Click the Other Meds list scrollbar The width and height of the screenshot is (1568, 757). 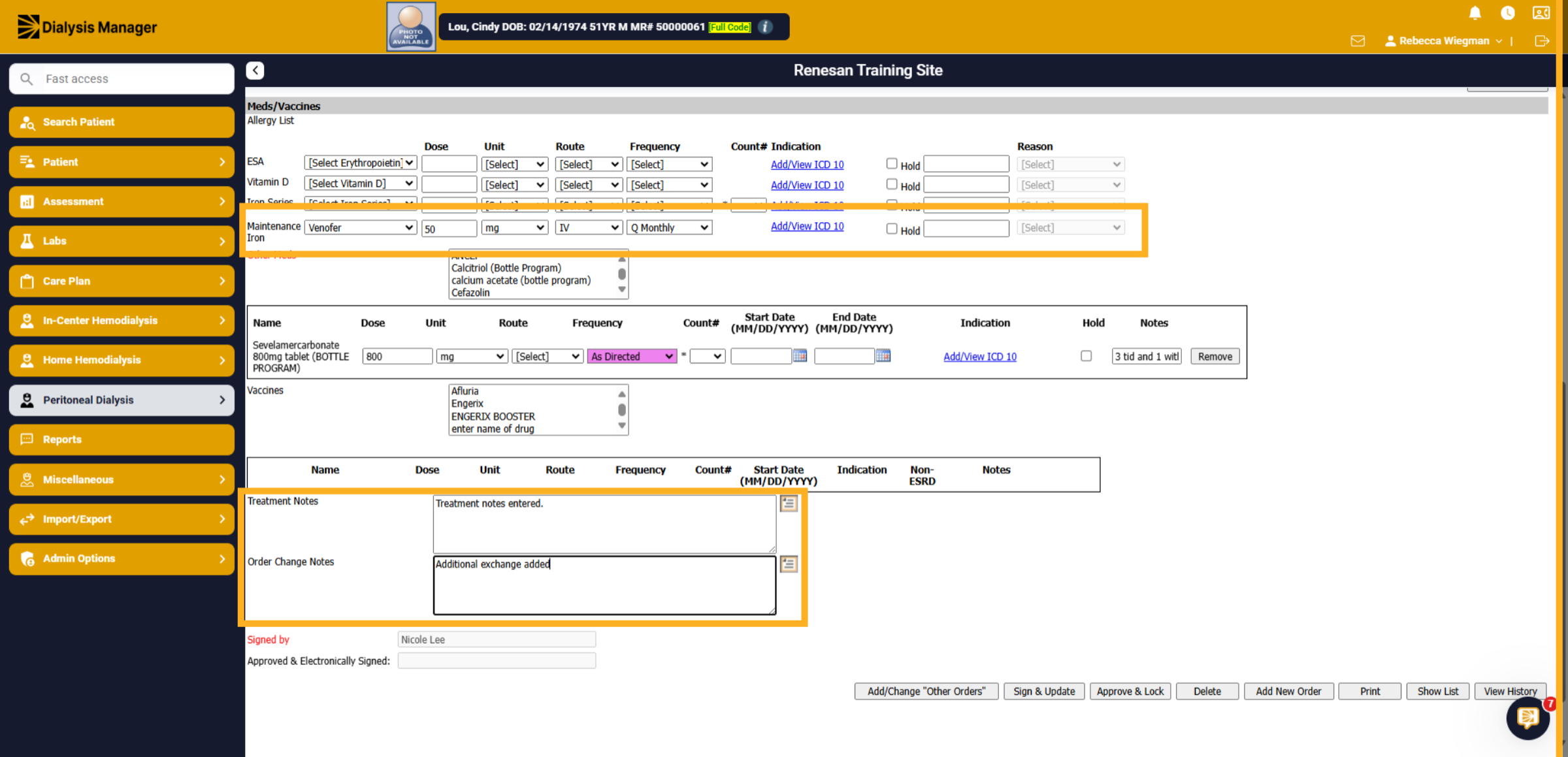click(622, 274)
